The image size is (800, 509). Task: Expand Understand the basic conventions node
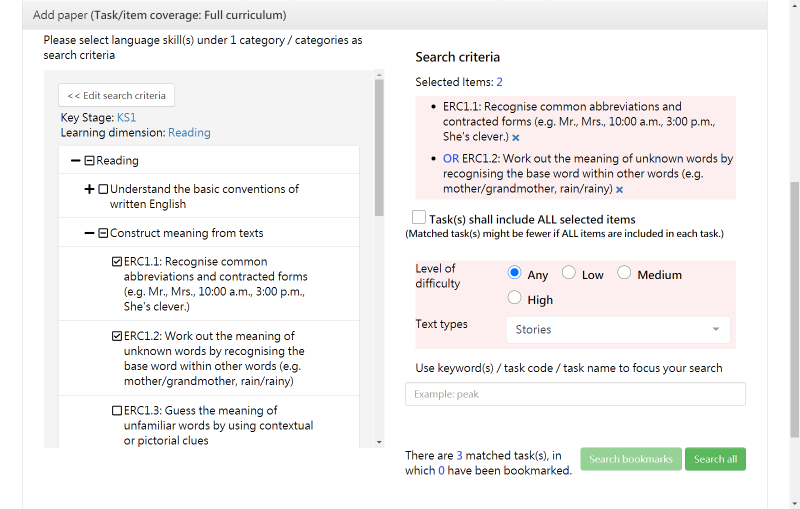pos(90,189)
